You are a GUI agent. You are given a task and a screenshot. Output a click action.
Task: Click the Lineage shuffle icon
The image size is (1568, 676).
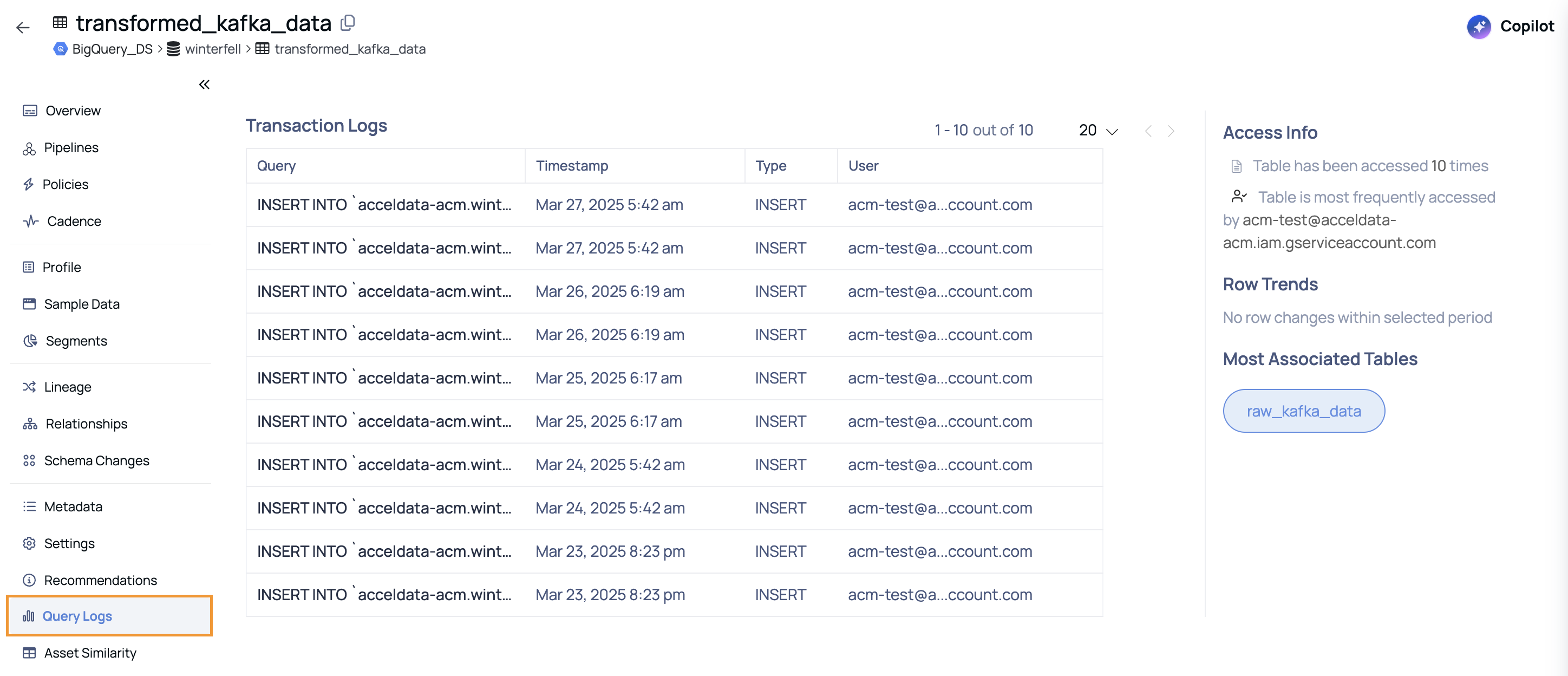pos(29,387)
